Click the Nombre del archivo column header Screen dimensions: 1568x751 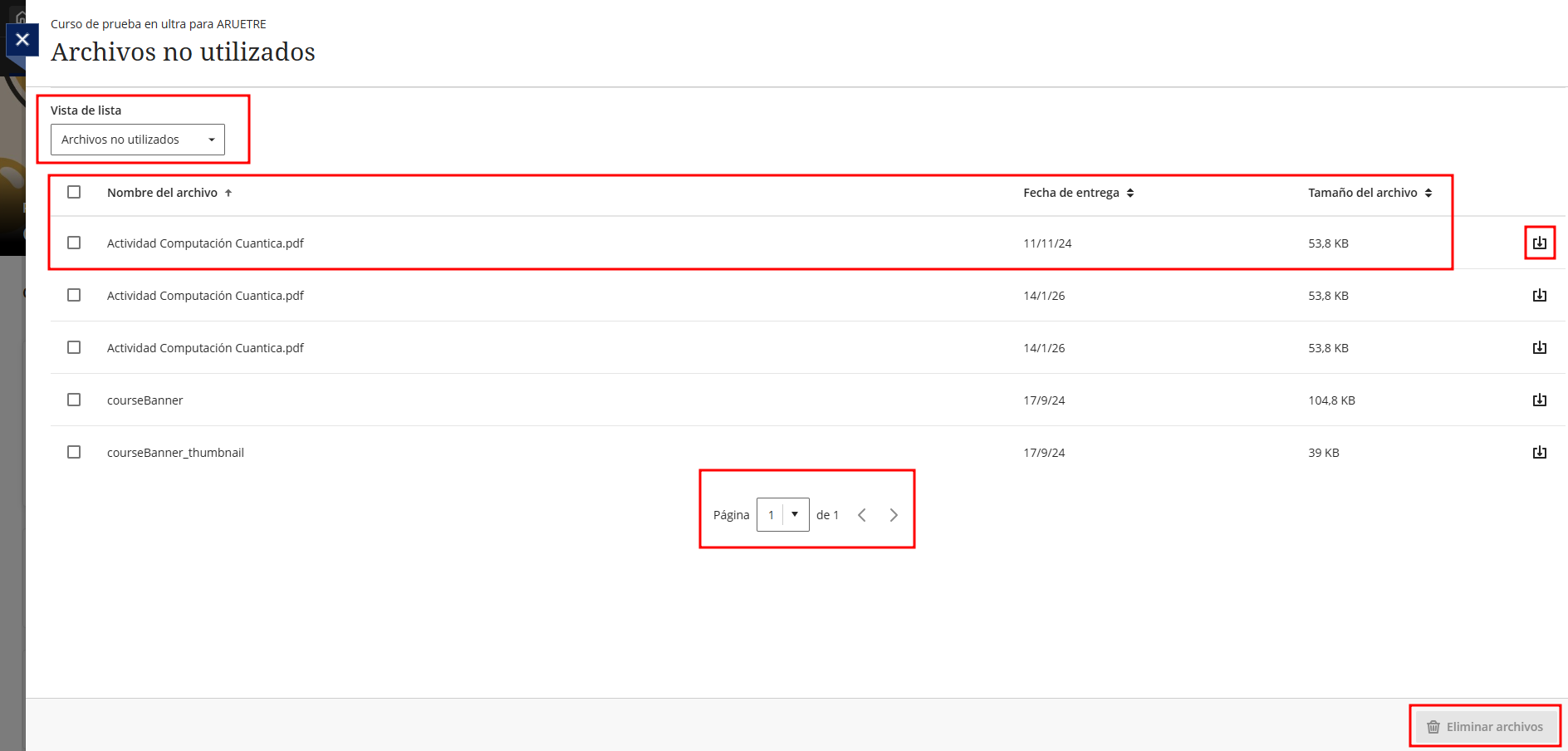162,193
